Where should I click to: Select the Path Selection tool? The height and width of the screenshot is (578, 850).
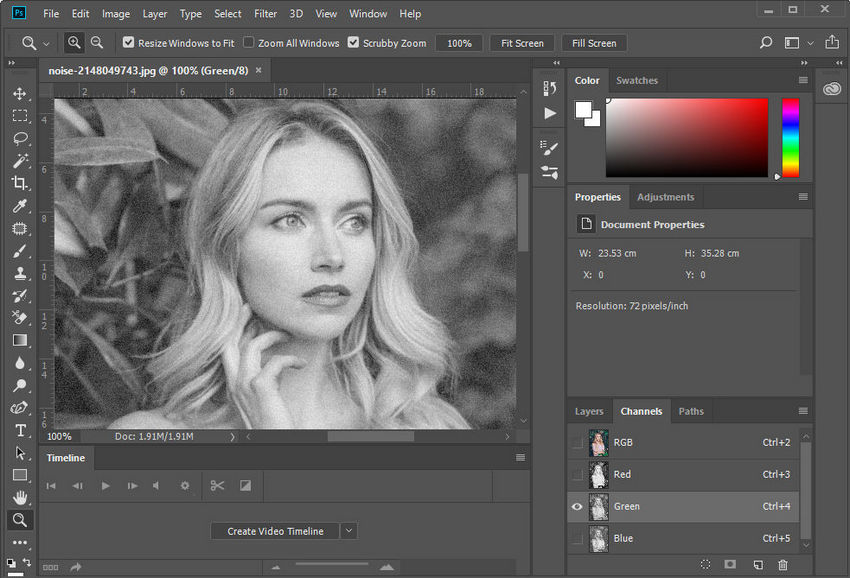(x=20, y=453)
